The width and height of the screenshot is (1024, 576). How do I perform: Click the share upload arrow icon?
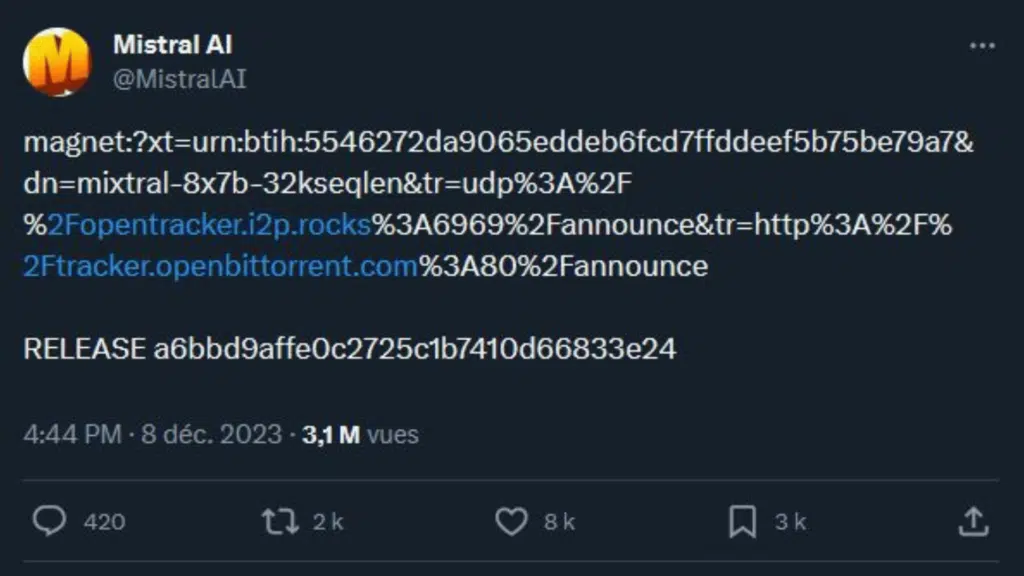[973, 521]
